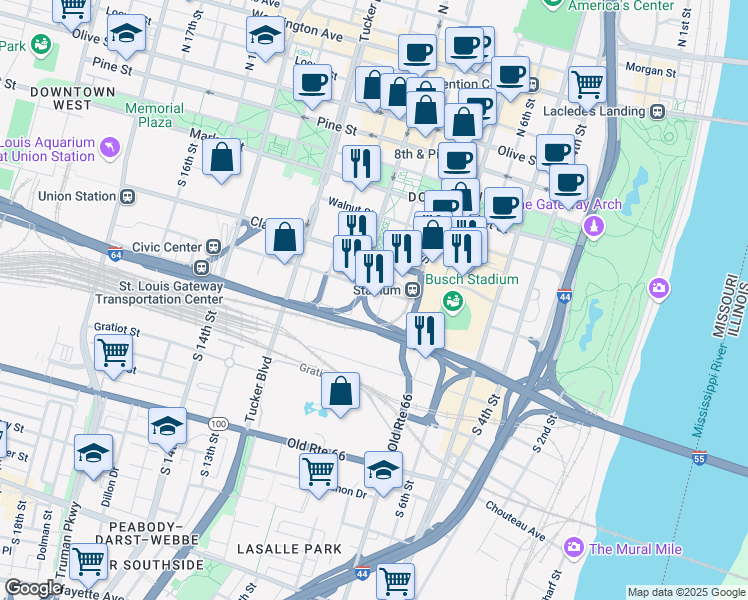The image size is (748, 600).
Task: Select the DOWNTOWN WEST neighborhood label
Action: [73, 98]
